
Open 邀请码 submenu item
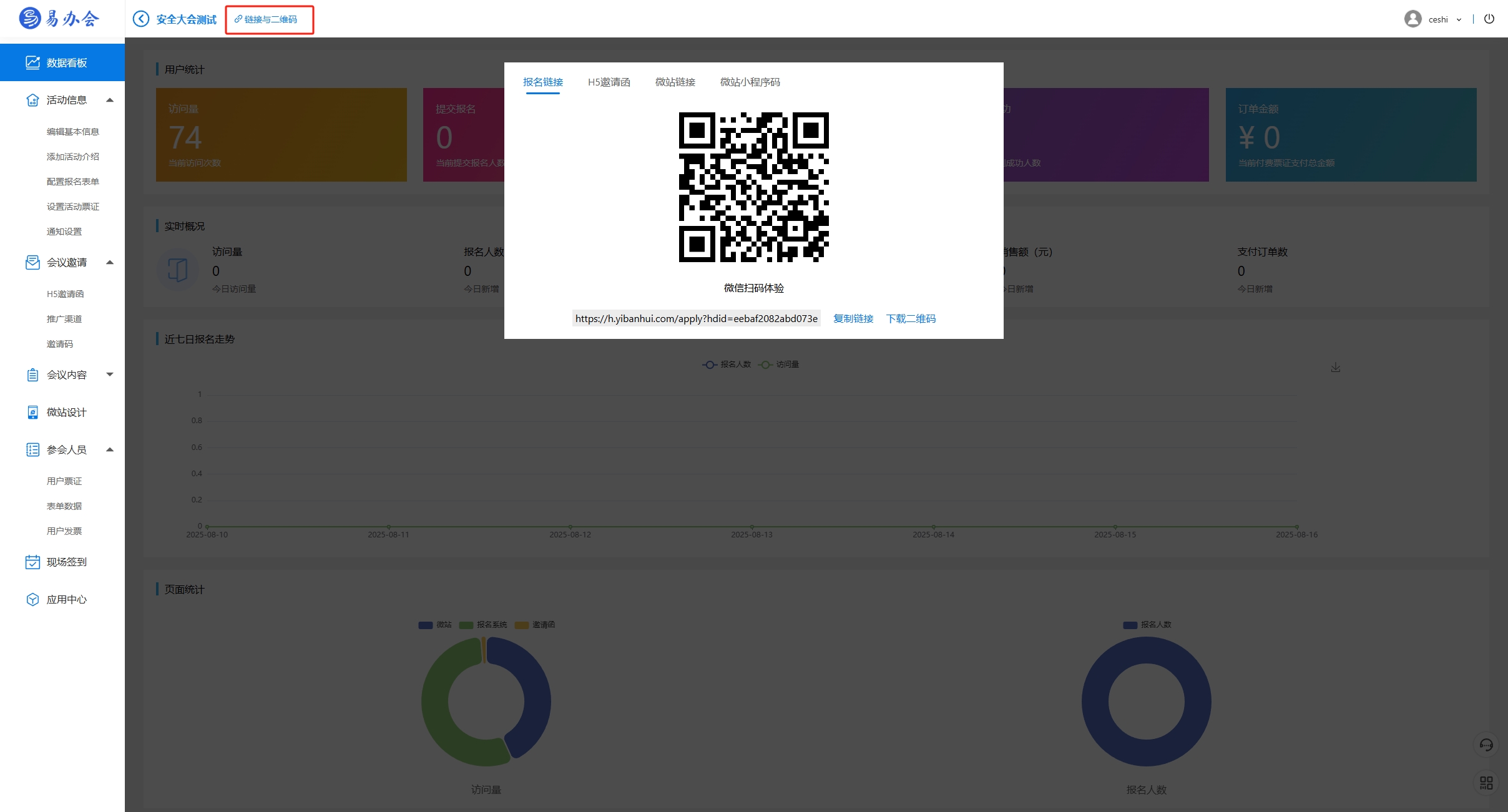coord(60,344)
